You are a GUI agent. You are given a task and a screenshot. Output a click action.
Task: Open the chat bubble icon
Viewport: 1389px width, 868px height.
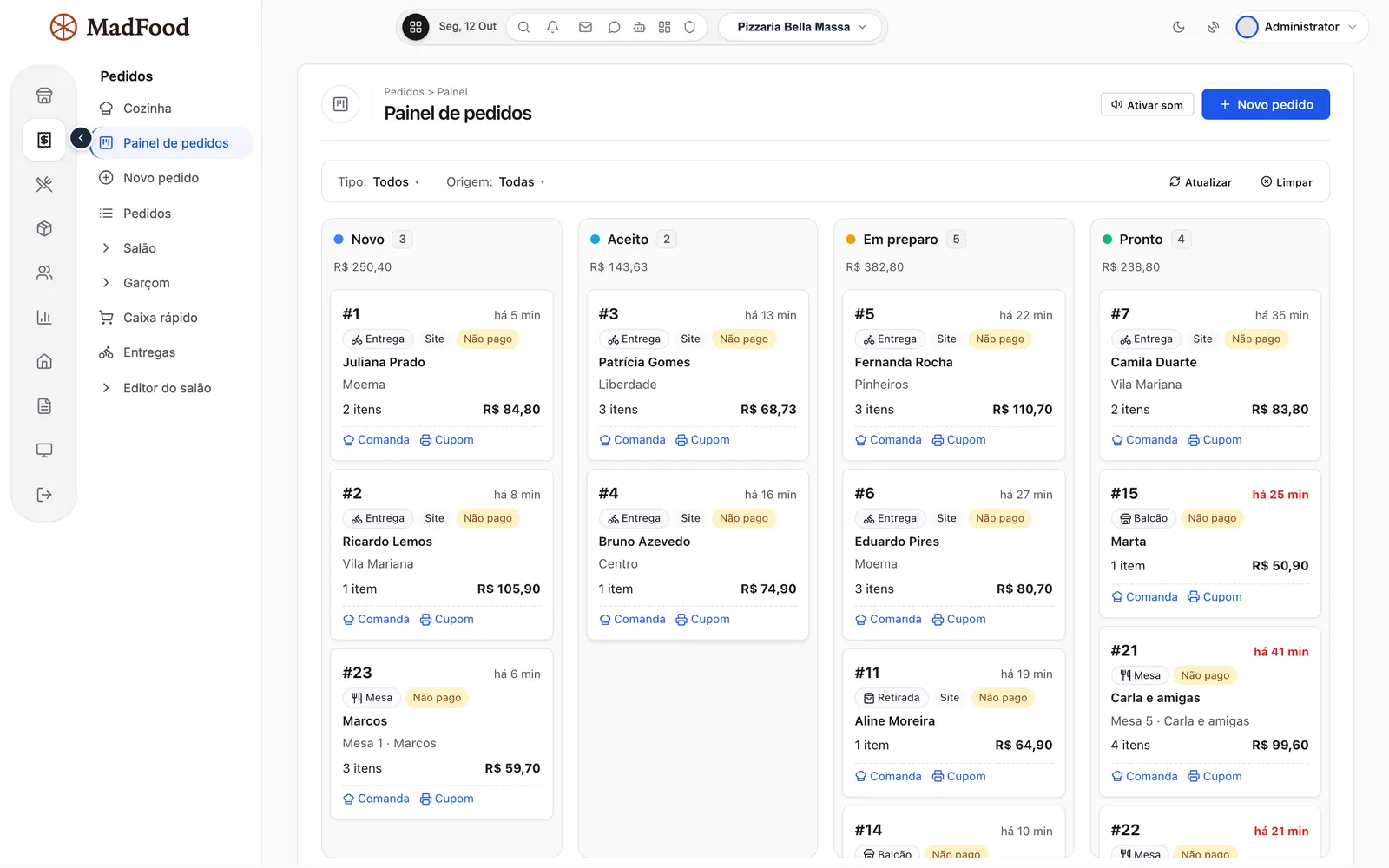614,27
